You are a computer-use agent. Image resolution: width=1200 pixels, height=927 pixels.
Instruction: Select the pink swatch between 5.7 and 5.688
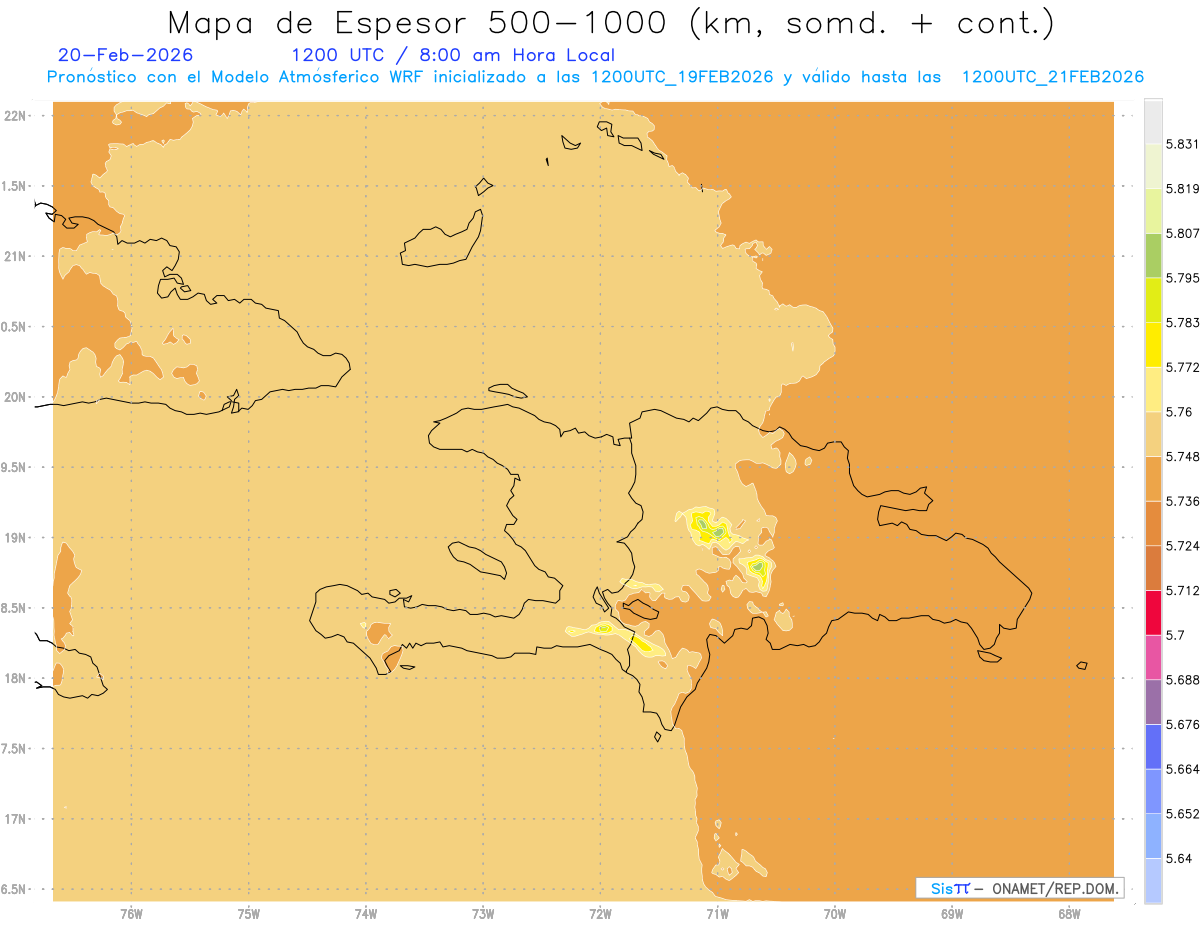1153,657
